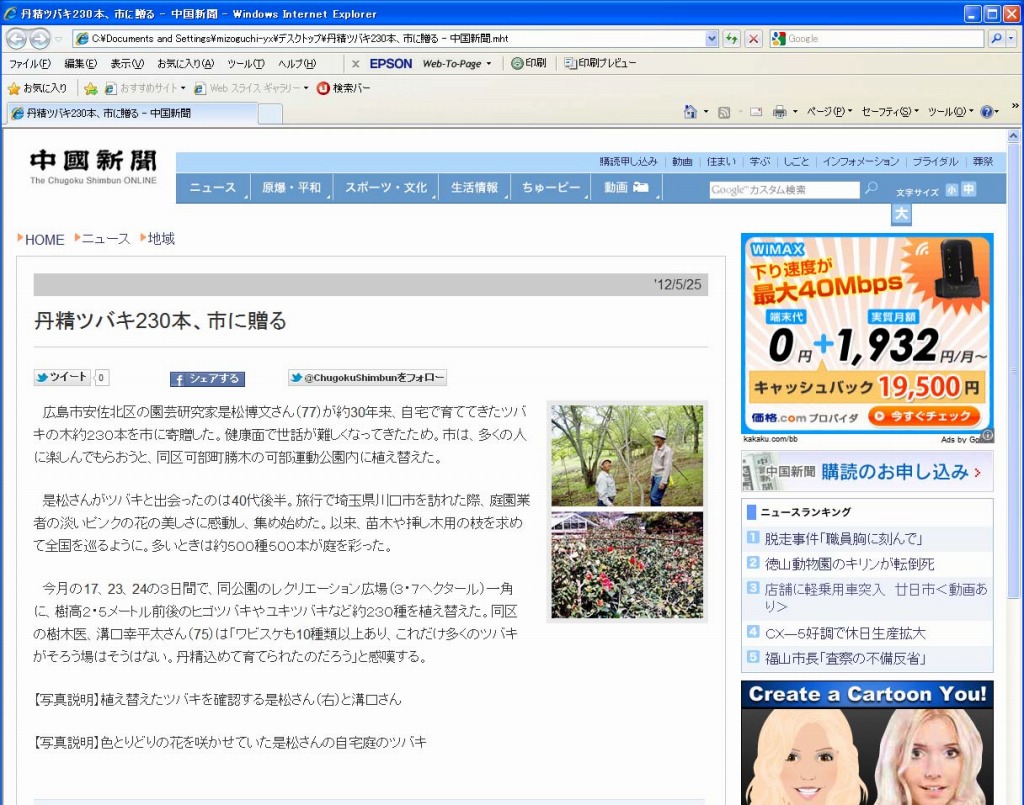Click the ツイート button

tap(62, 378)
